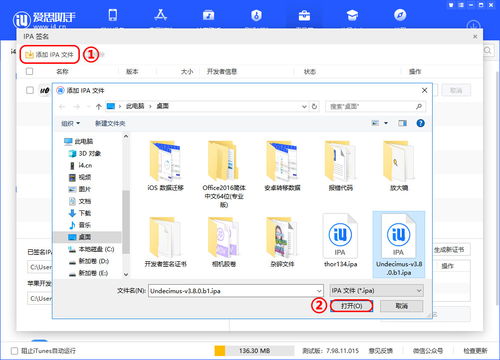Click the search 桌面 input box

[375, 106]
